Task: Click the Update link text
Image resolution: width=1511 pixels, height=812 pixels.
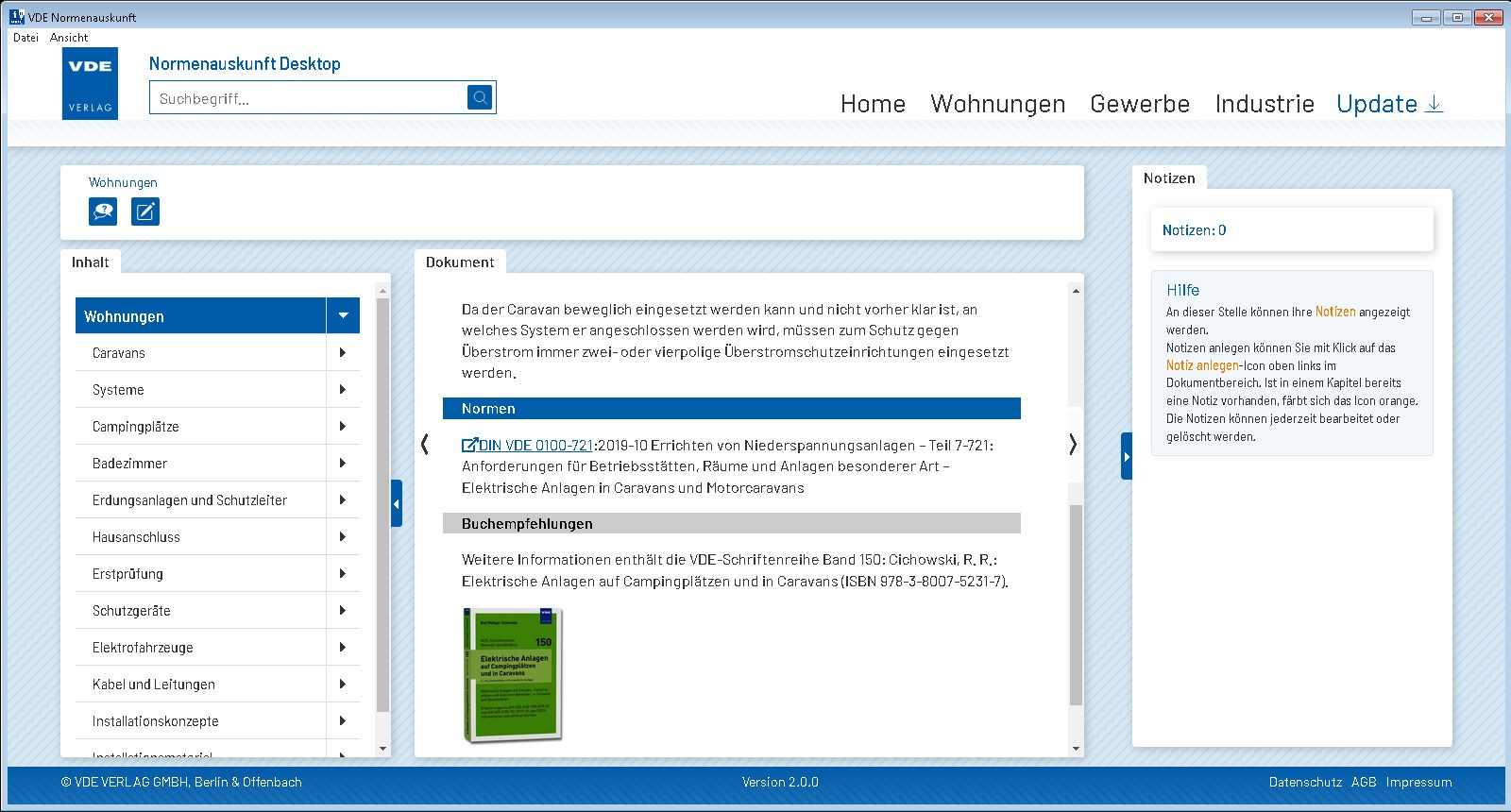Action: tap(1377, 104)
